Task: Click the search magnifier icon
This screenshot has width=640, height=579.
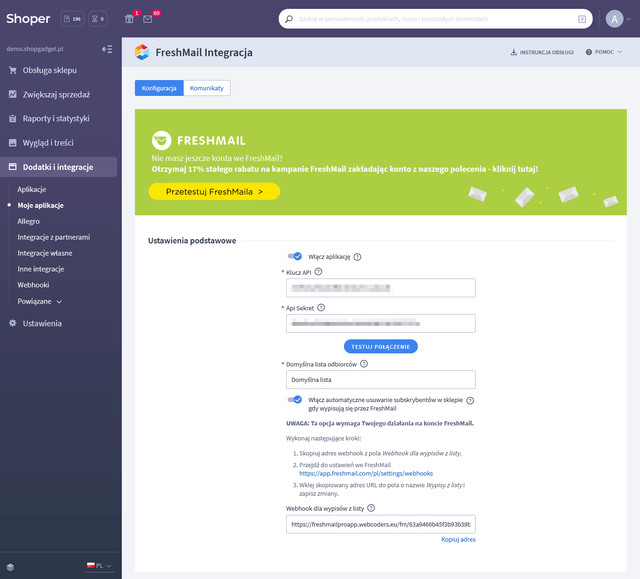Action: pyautogui.click(x=289, y=19)
